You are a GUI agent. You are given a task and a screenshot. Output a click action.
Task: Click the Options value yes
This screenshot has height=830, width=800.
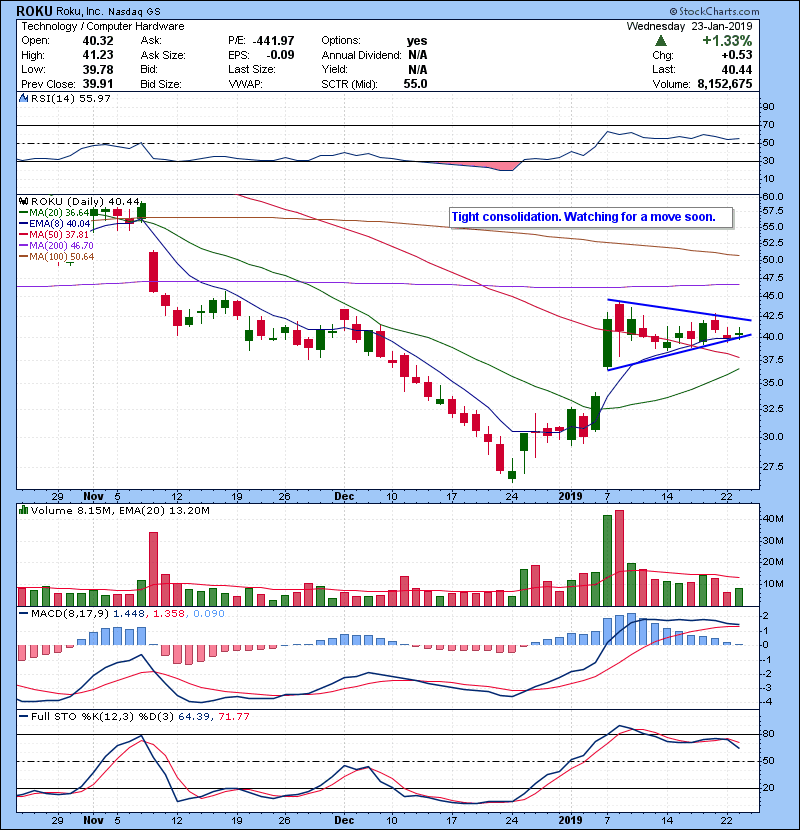click(x=417, y=41)
